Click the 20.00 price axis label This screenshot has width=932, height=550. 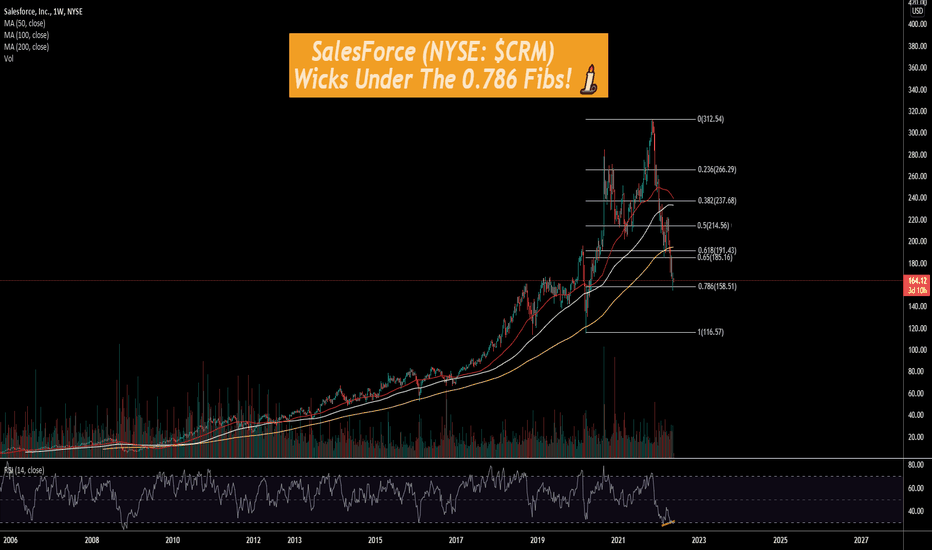(918, 437)
